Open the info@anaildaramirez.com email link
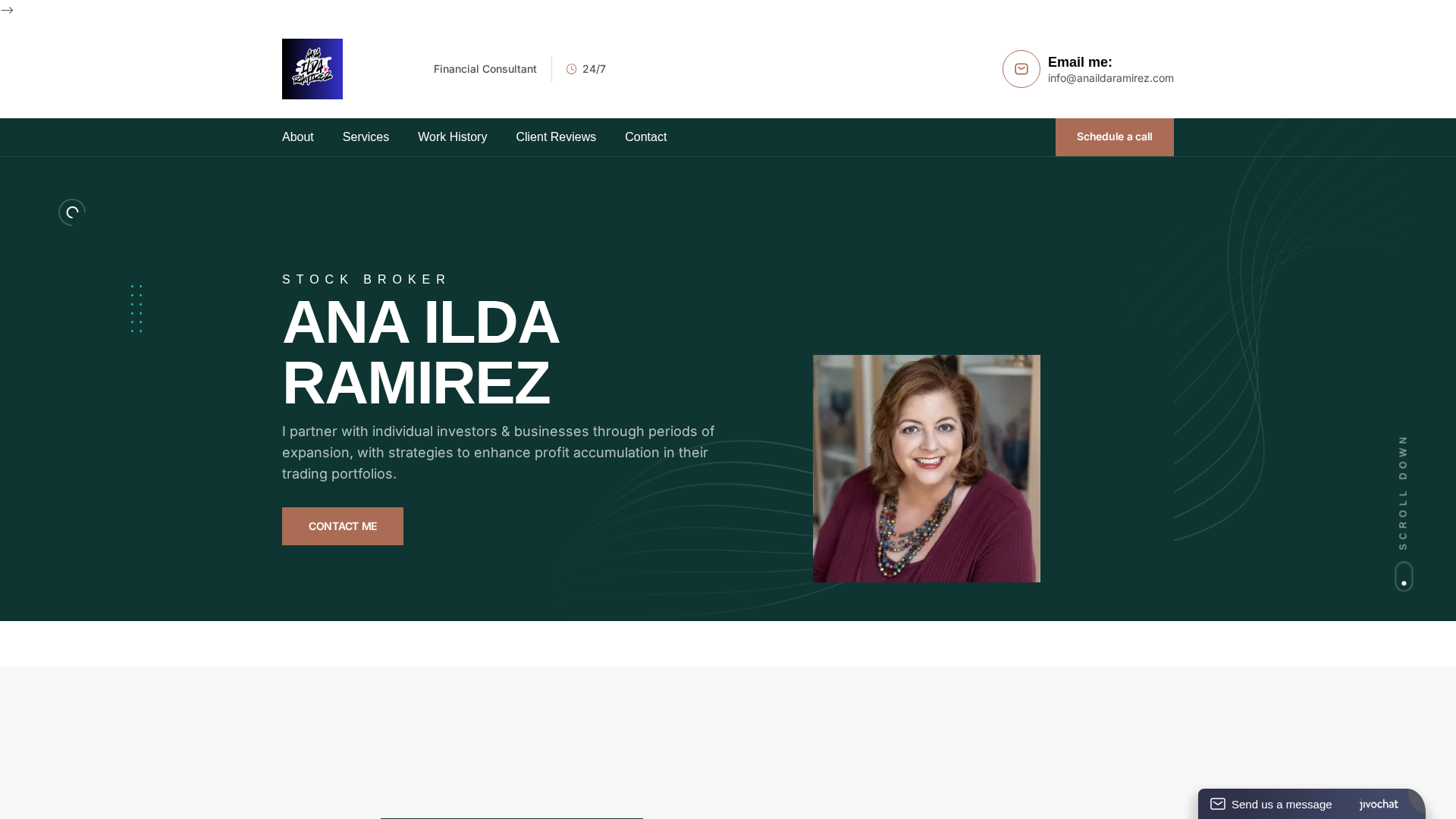Viewport: 1456px width, 819px height. [x=1110, y=78]
